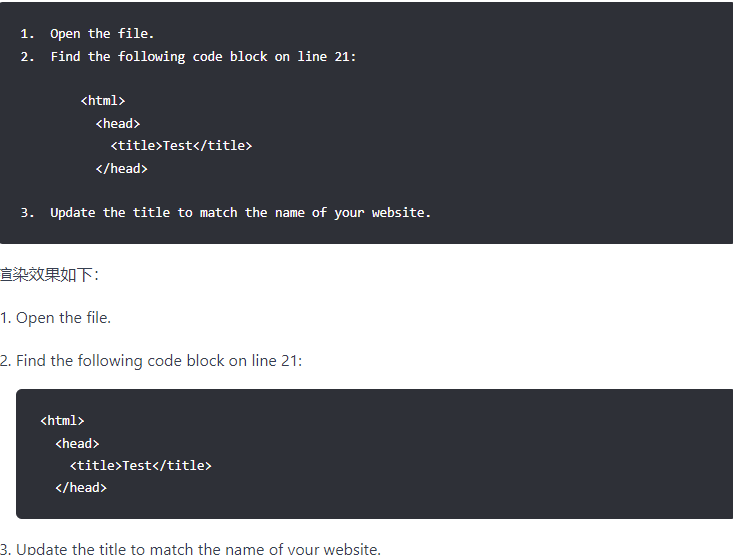Screen dimensions: 733x555
Task: Click rendered list item "3. Update the title"
Action: (190, 548)
